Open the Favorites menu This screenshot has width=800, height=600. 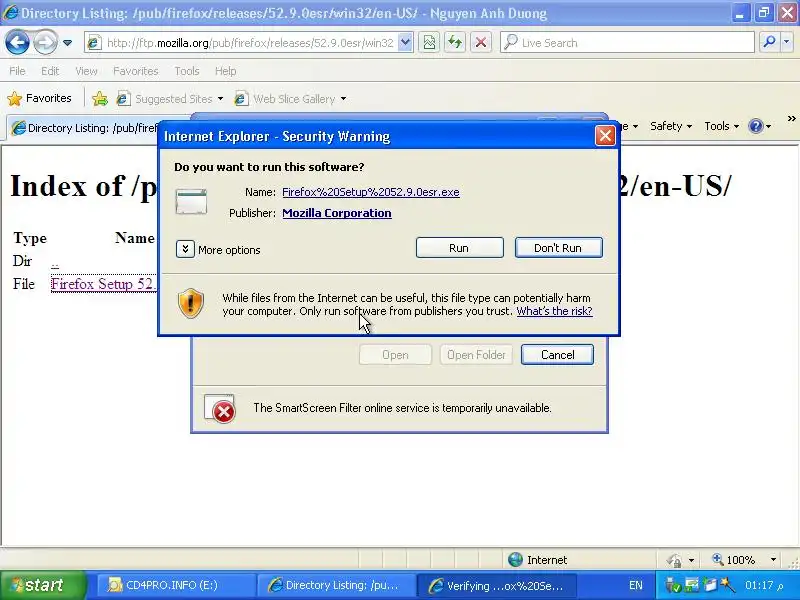coord(136,71)
